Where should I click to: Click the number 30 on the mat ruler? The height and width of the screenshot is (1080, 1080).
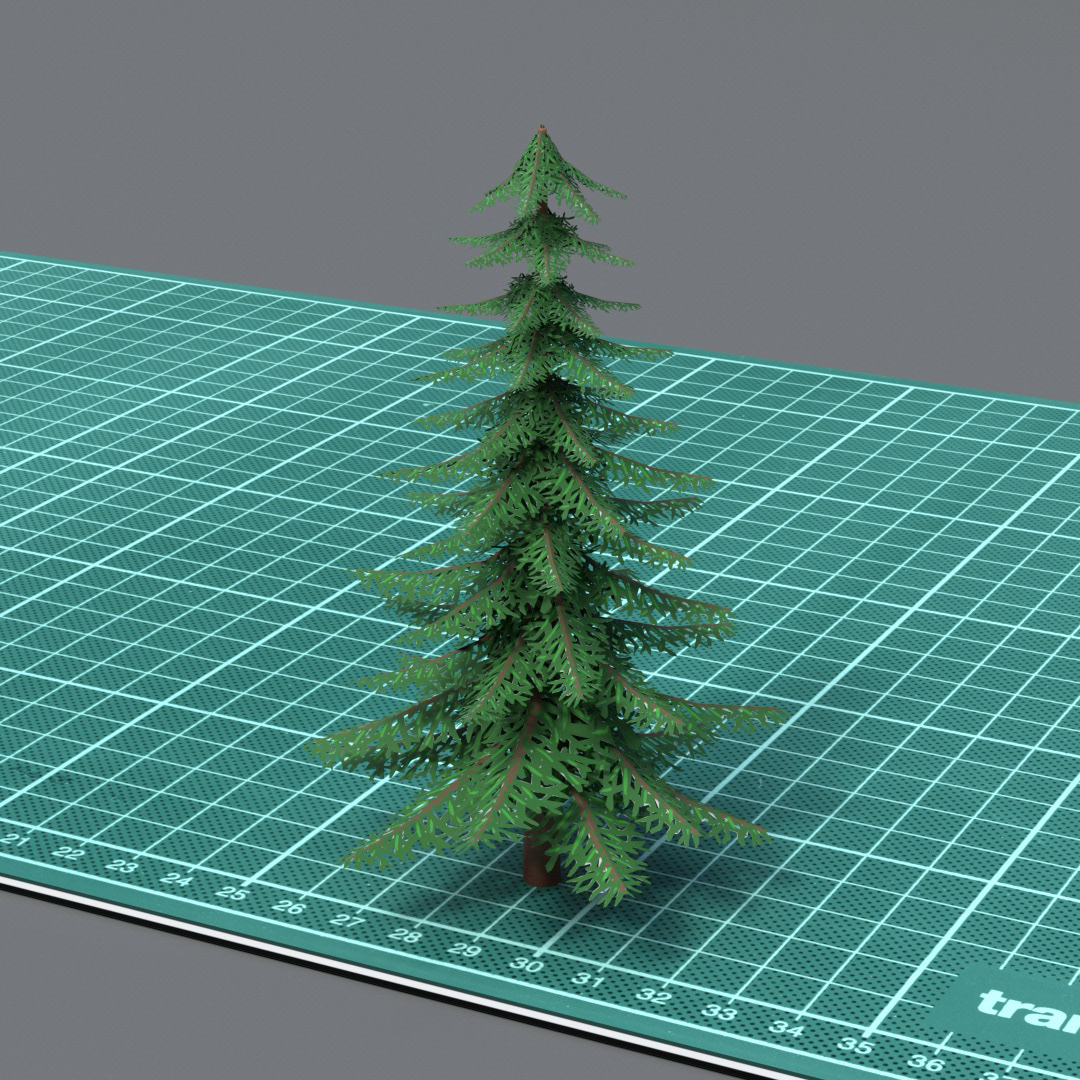[x=527, y=965]
